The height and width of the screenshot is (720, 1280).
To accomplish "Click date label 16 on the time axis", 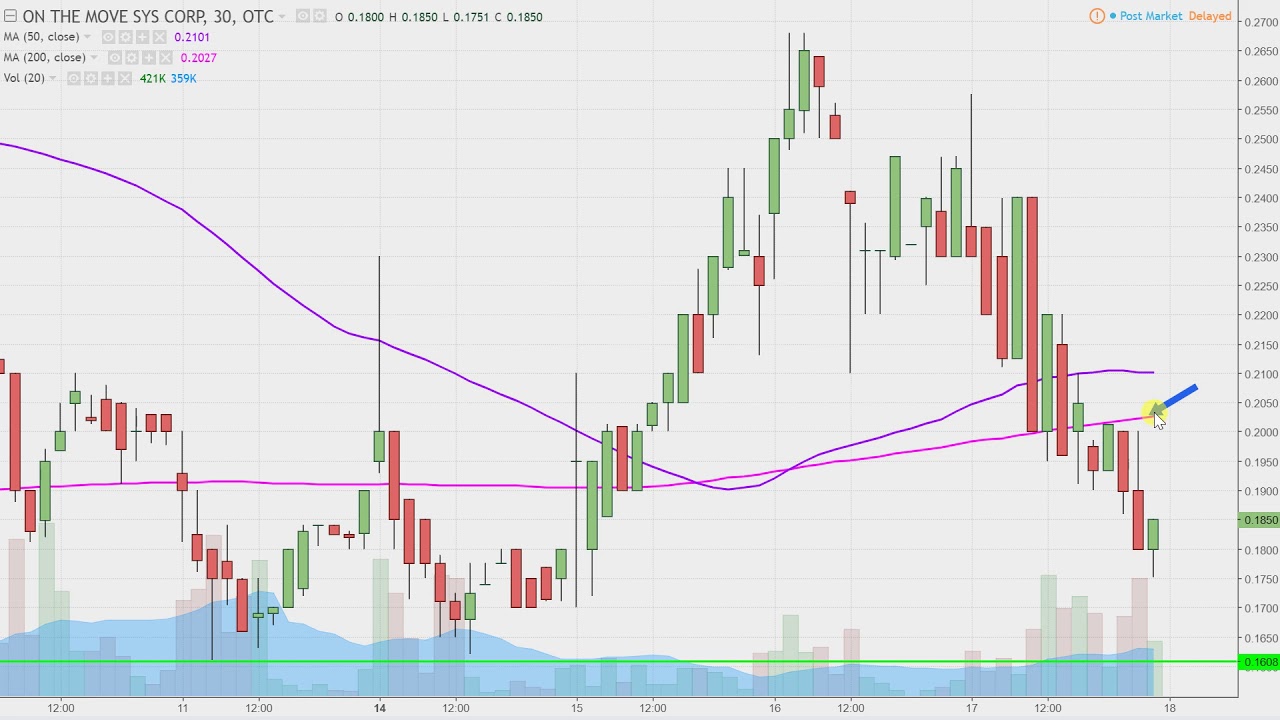I will pyautogui.click(x=775, y=708).
